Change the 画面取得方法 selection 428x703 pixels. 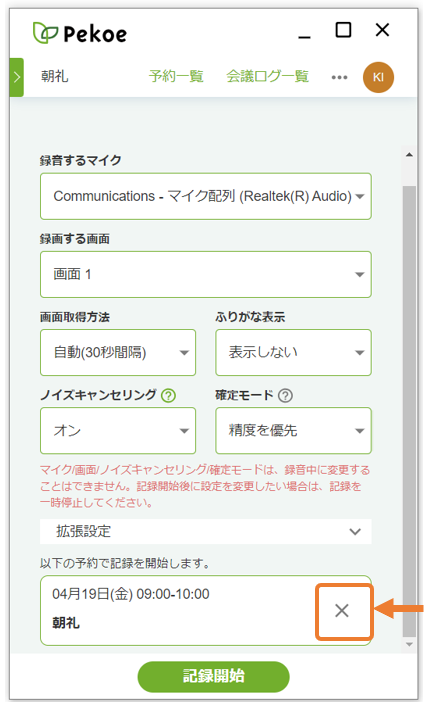coord(118,352)
